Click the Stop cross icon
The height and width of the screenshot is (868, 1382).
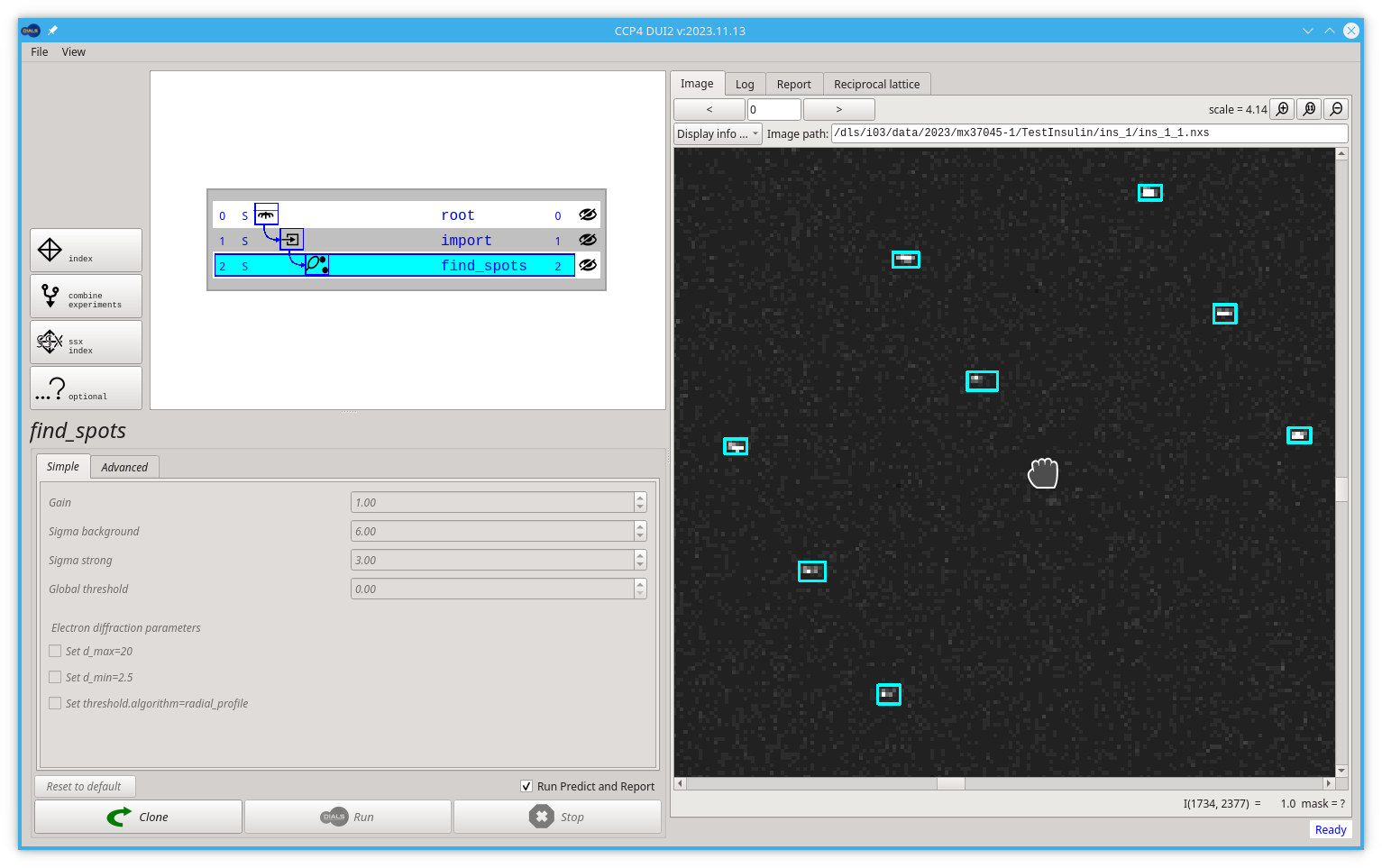coord(541,817)
